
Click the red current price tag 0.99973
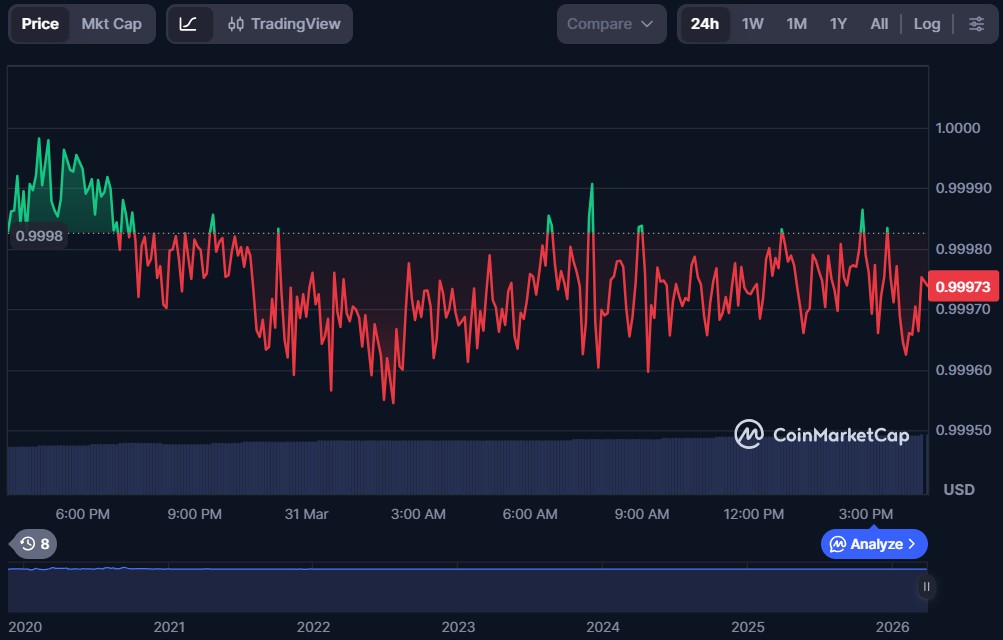962,287
